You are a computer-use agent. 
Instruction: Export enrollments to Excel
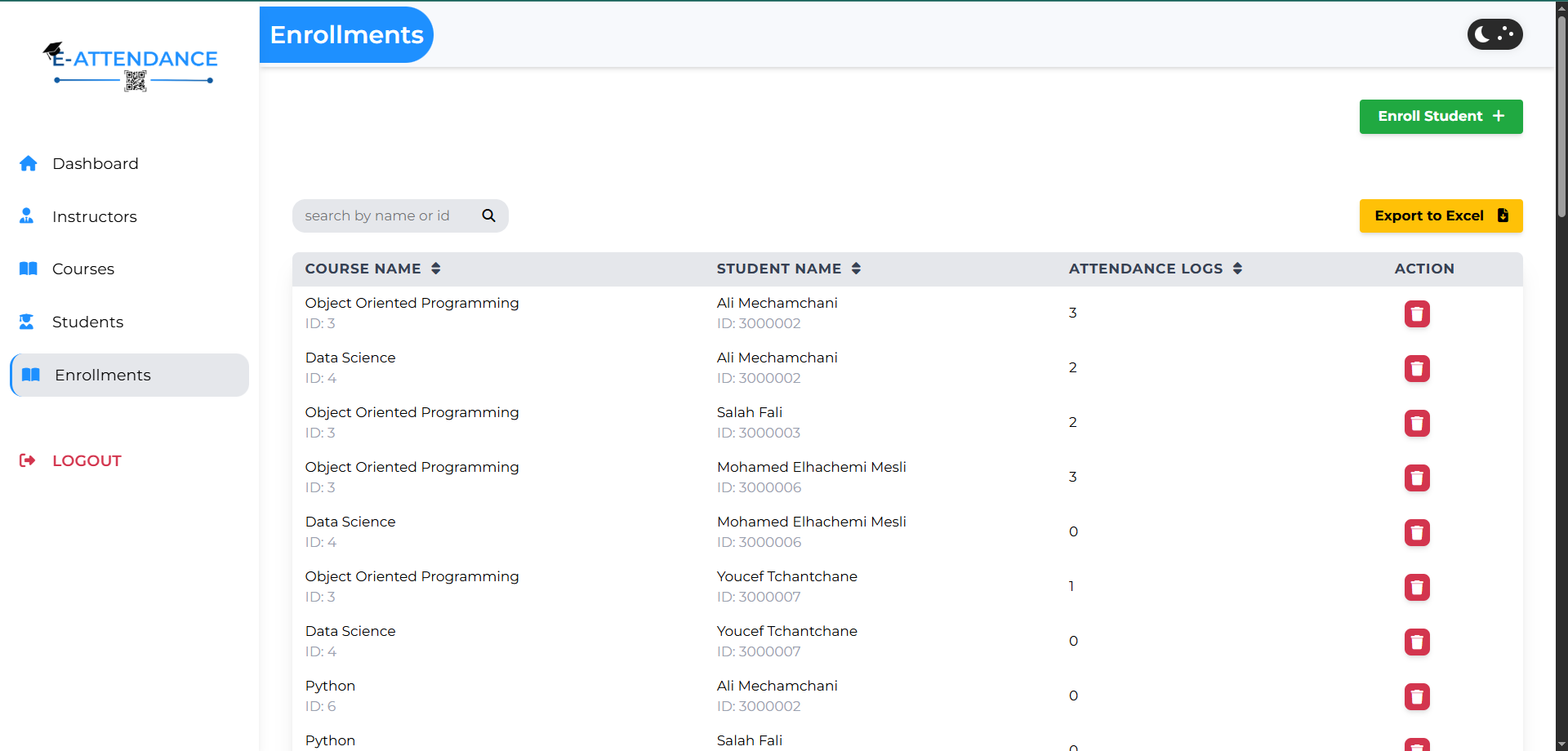point(1441,216)
